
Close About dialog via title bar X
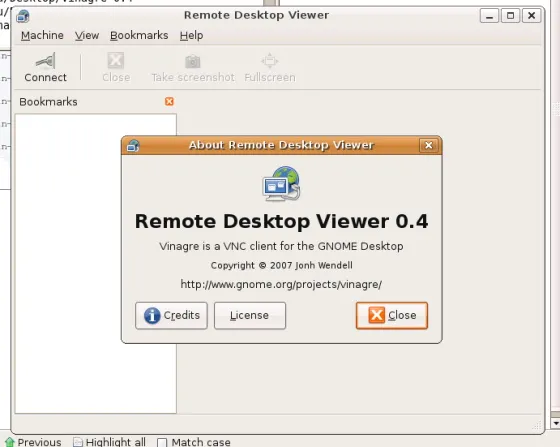(429, 145)
